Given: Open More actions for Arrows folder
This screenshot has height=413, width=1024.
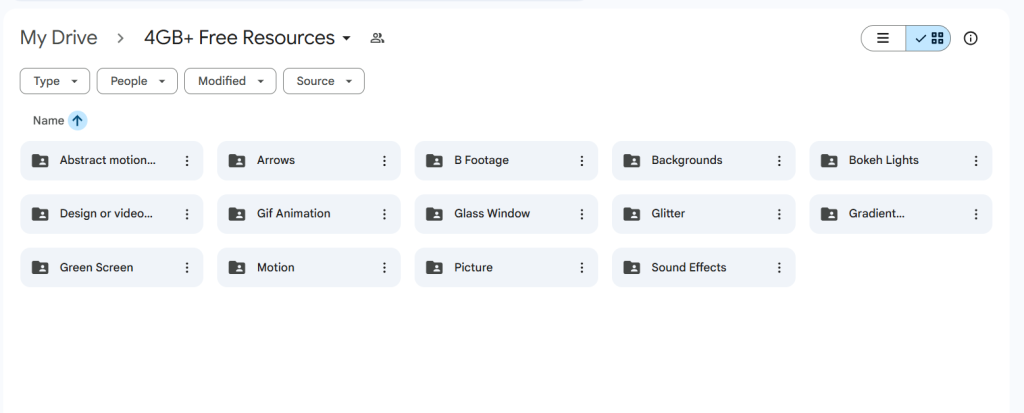Looking at the screenshot, I should coord(385,161).
